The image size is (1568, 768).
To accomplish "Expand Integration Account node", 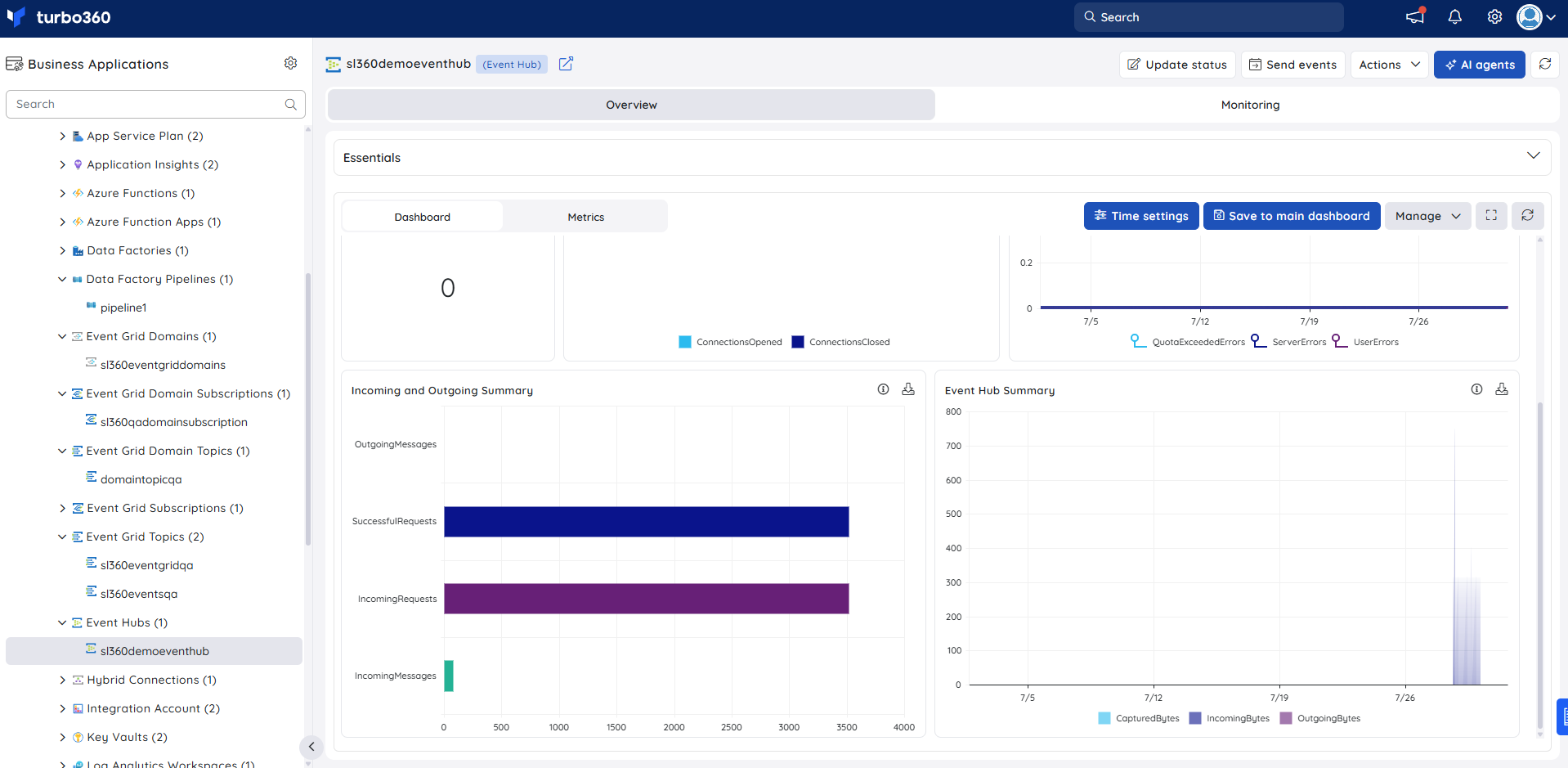I will click(62, 708).
